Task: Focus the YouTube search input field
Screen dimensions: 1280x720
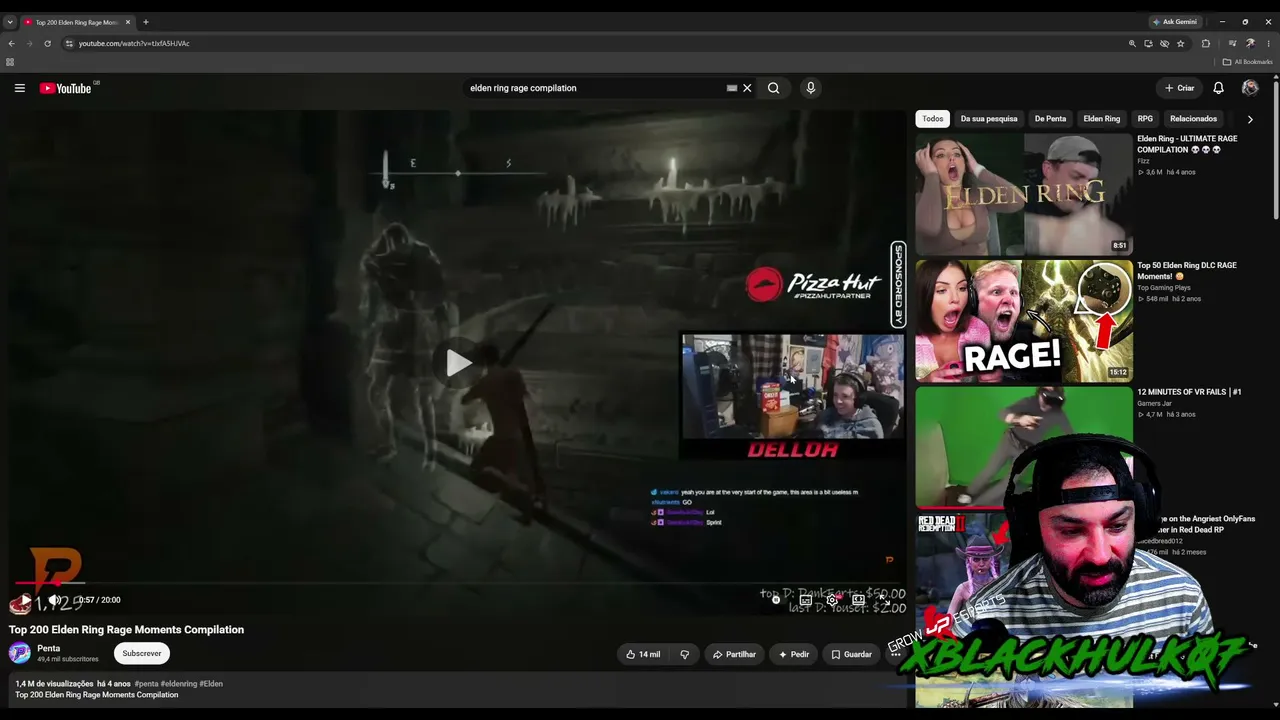Action: 595,88
